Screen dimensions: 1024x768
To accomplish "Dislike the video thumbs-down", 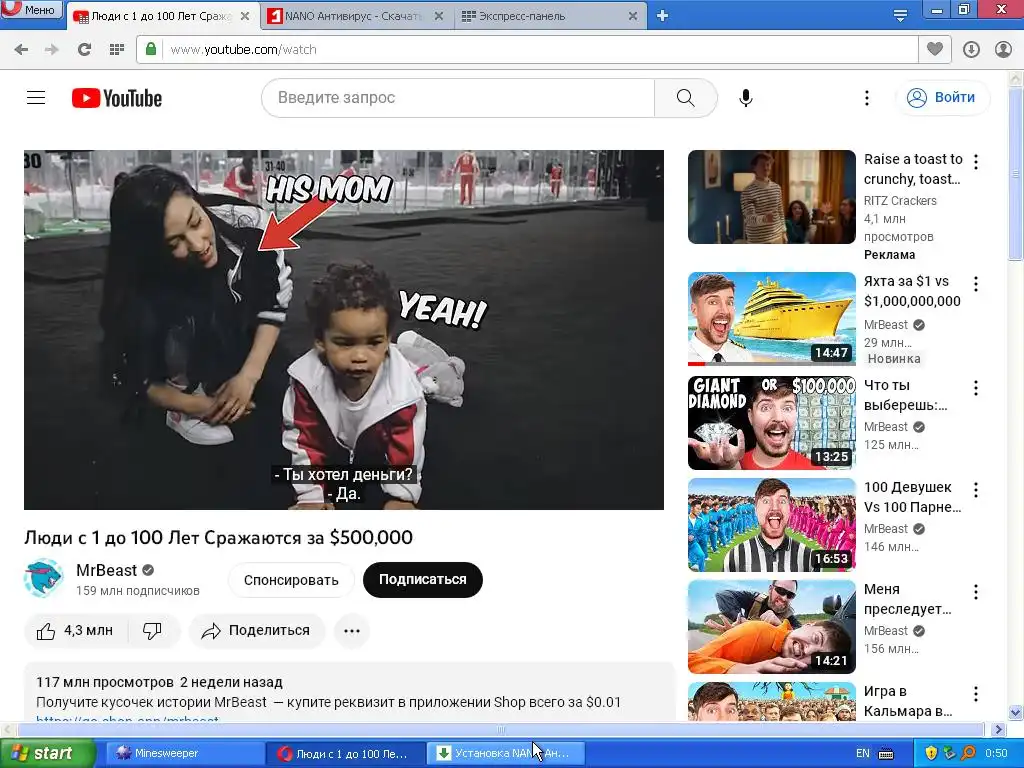I will [x=153, y=631].
